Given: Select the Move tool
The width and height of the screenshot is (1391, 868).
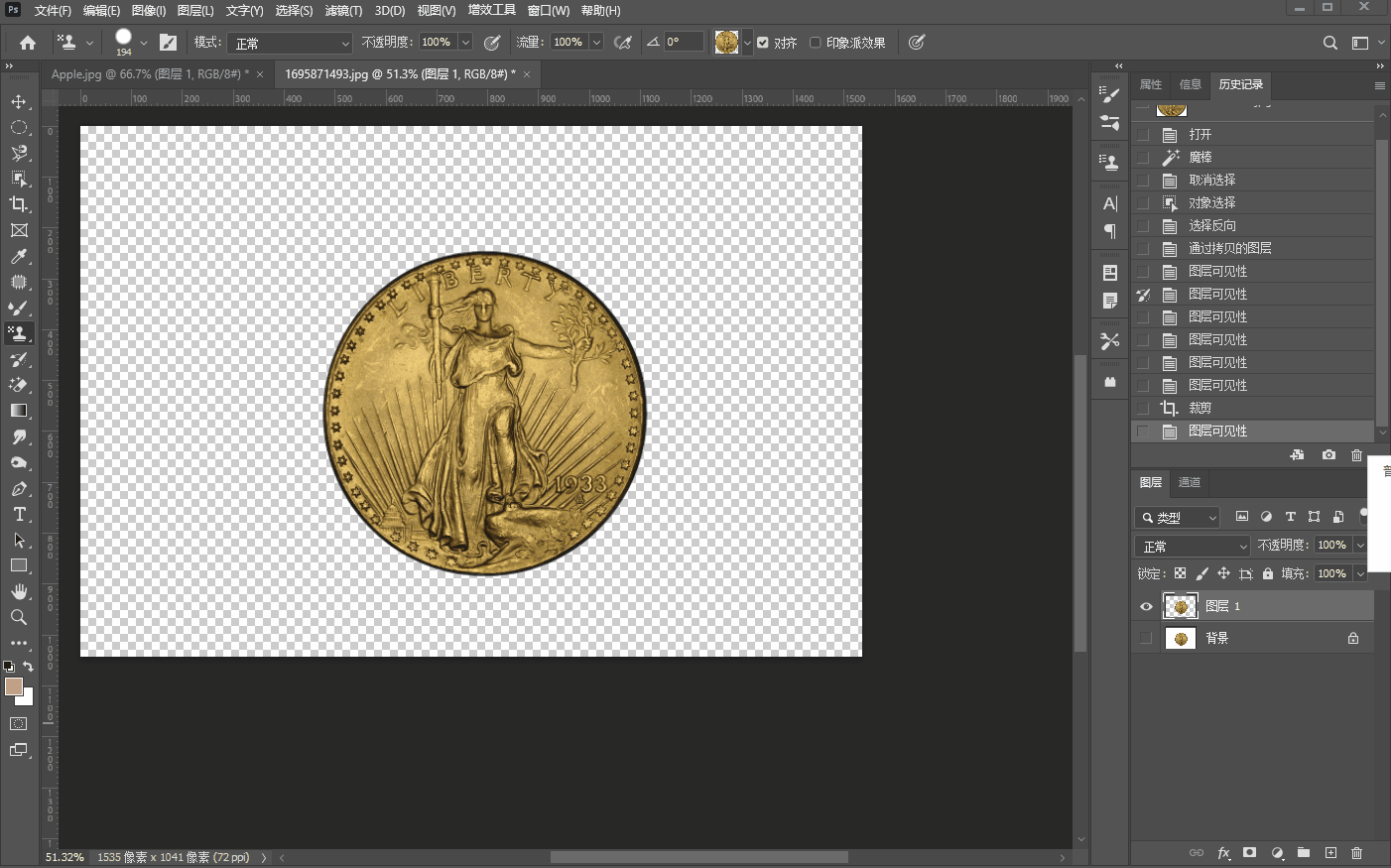Looking at the screenshot, I should click(19, 101).
